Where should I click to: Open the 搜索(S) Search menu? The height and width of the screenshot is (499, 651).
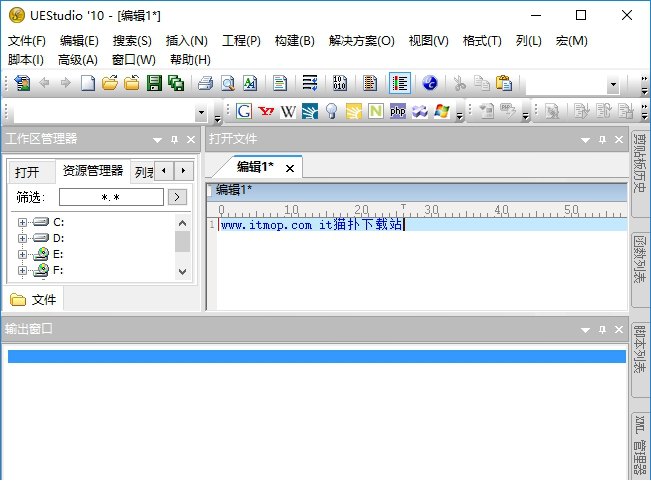coord(132,41)
